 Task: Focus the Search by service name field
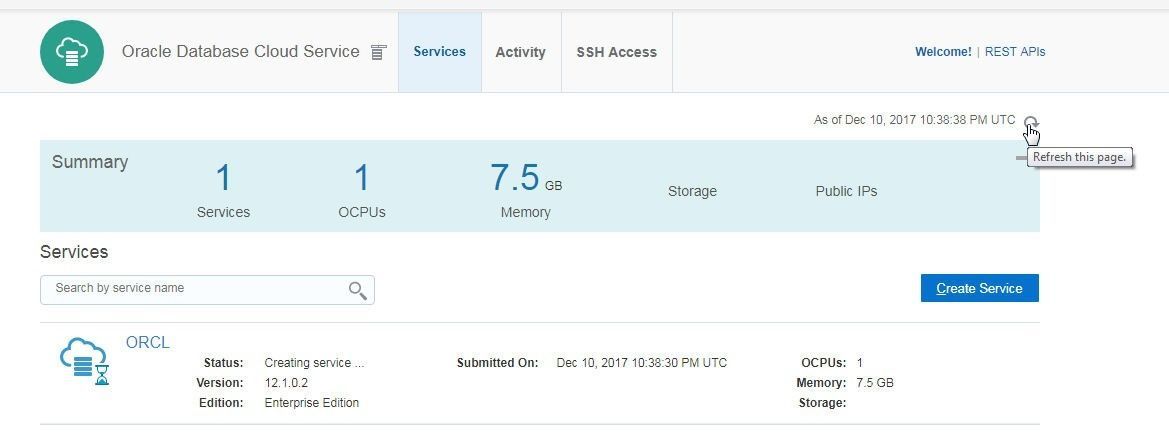pos(207,290)
